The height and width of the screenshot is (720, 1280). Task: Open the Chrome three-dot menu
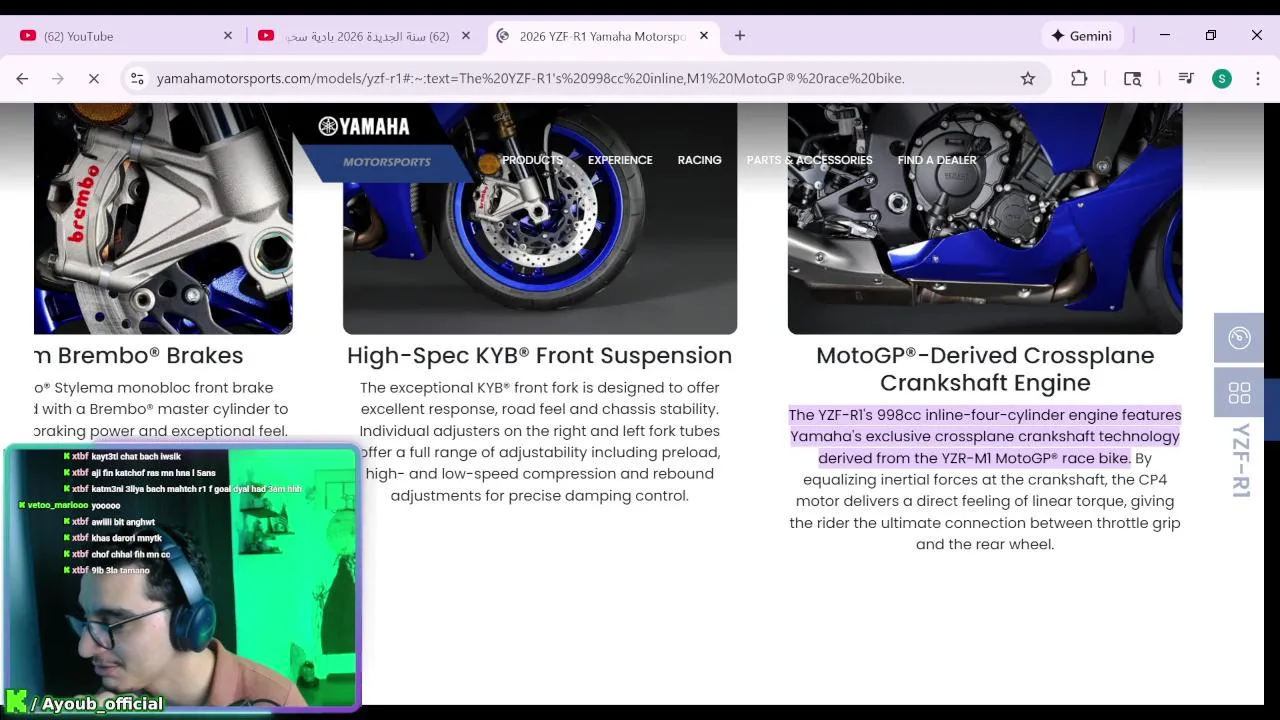tap(1258, 78)
